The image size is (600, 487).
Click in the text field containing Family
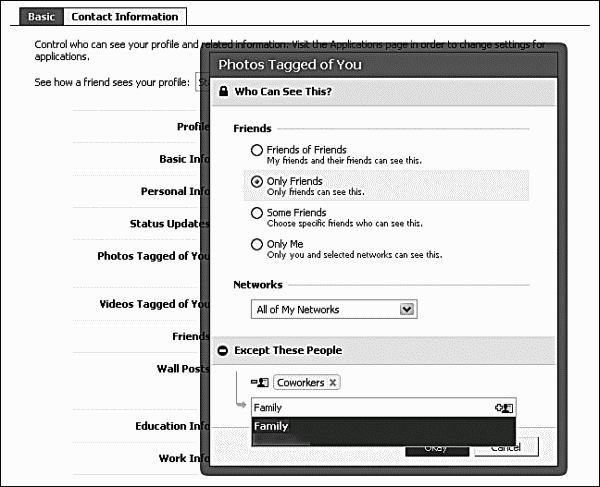(370, 408)
